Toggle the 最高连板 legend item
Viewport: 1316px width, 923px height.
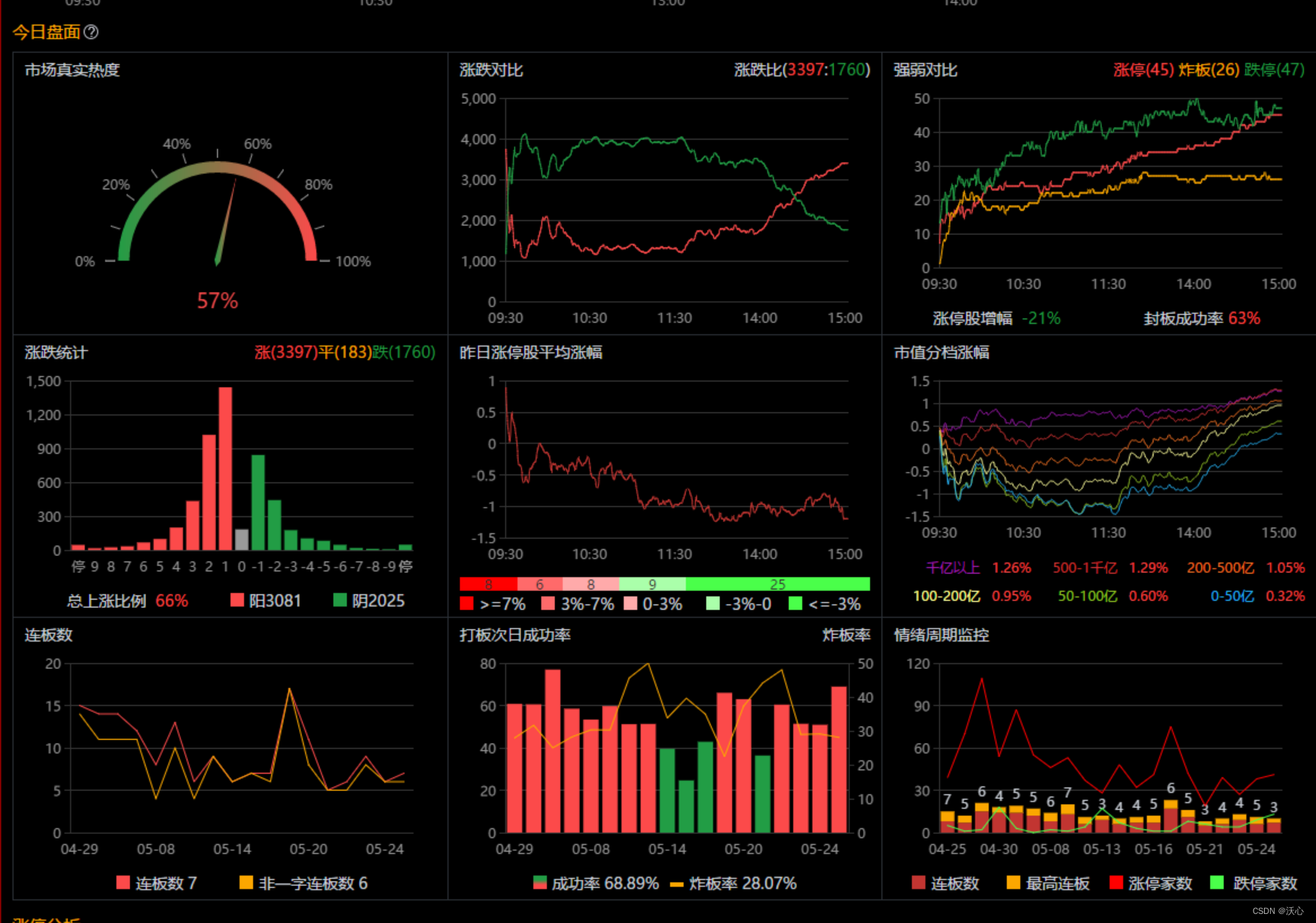pyautogui.click(x=1048, y=883)
